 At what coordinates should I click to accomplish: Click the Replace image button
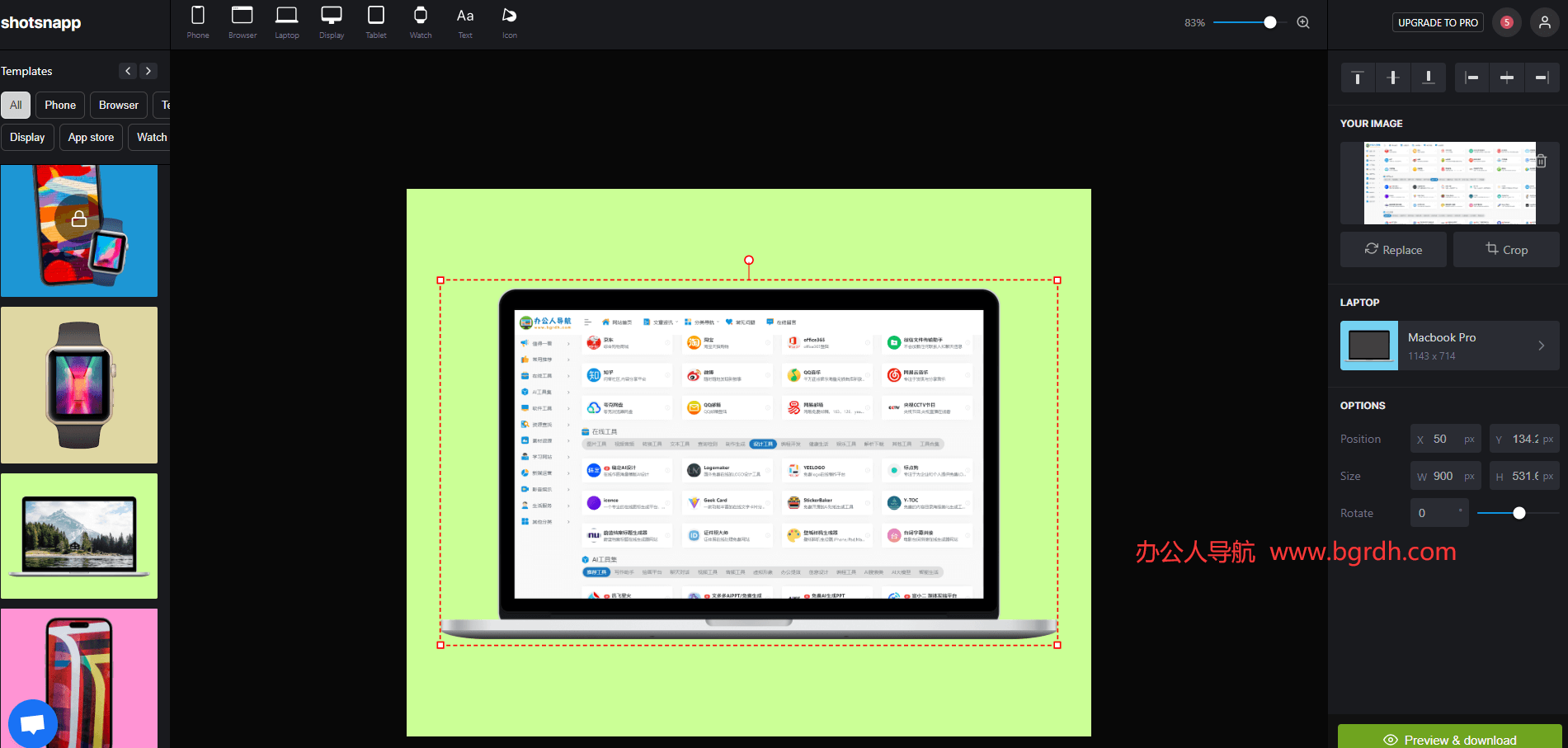1393,250
